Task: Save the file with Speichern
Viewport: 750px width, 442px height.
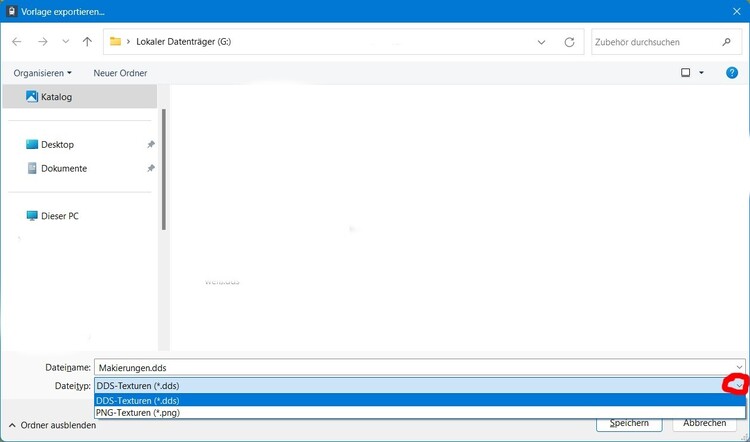Action: coord(629,423)
